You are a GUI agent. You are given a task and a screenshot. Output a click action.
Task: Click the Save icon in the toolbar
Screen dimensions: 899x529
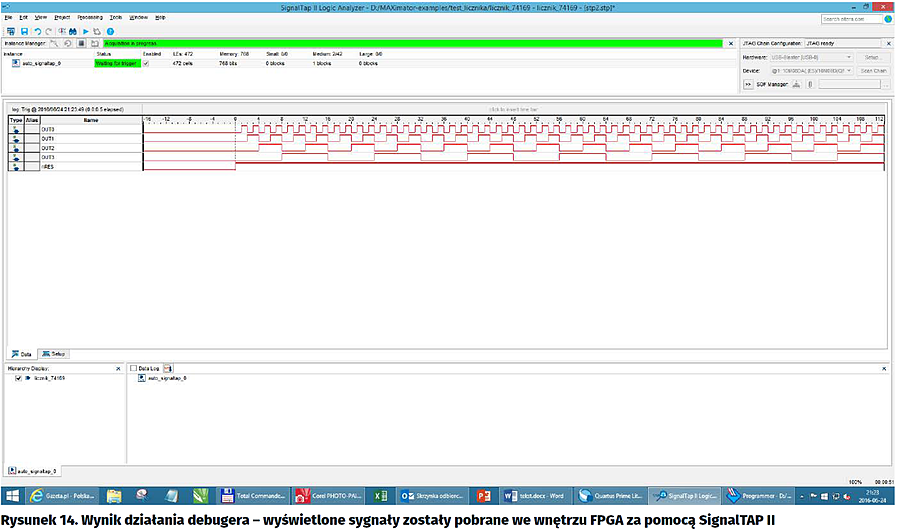[x=23, y=32]
